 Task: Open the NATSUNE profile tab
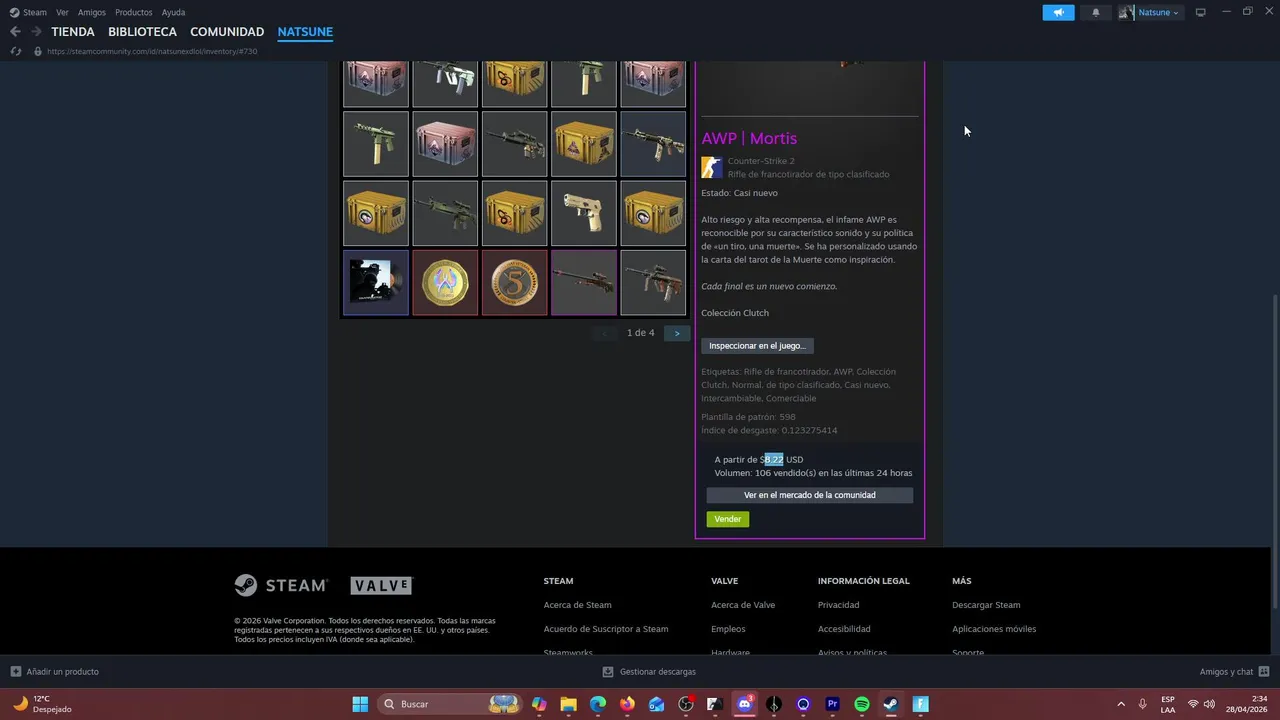[x=305, y=32]
